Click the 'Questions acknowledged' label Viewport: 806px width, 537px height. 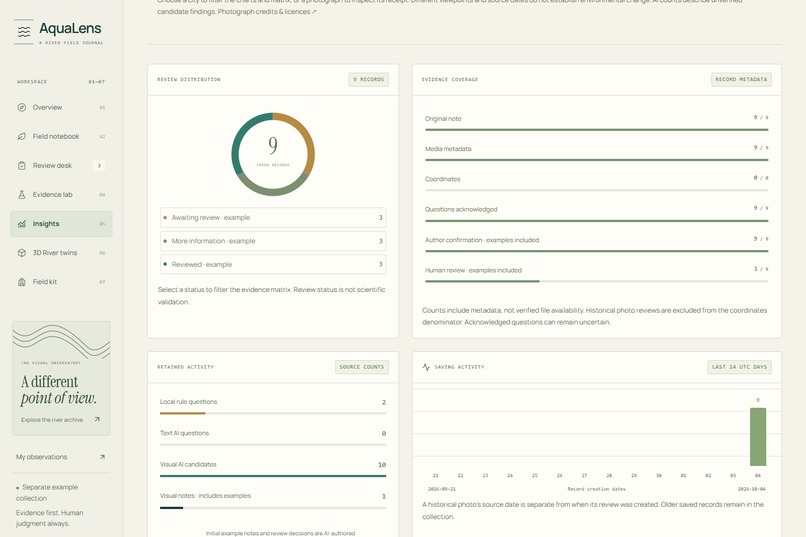pyautogui.click(x=461, y=210)
